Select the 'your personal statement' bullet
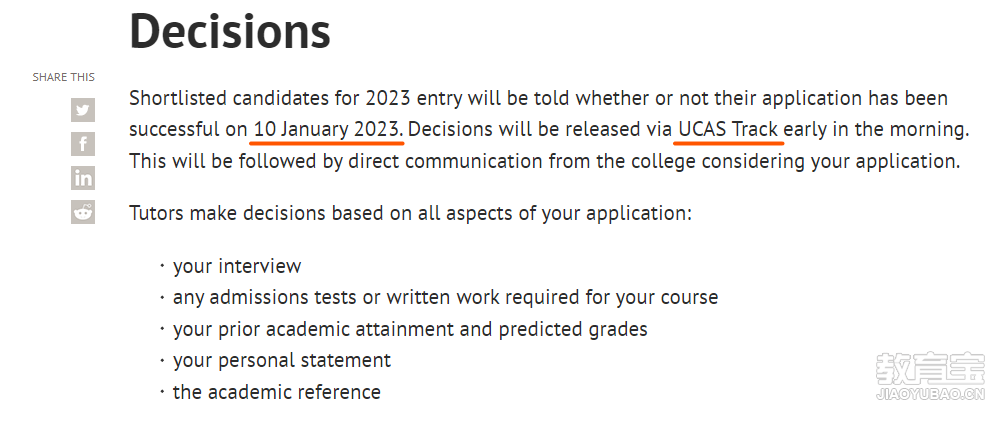This screenshot has height=423, width=1006. tap(282, 361)
